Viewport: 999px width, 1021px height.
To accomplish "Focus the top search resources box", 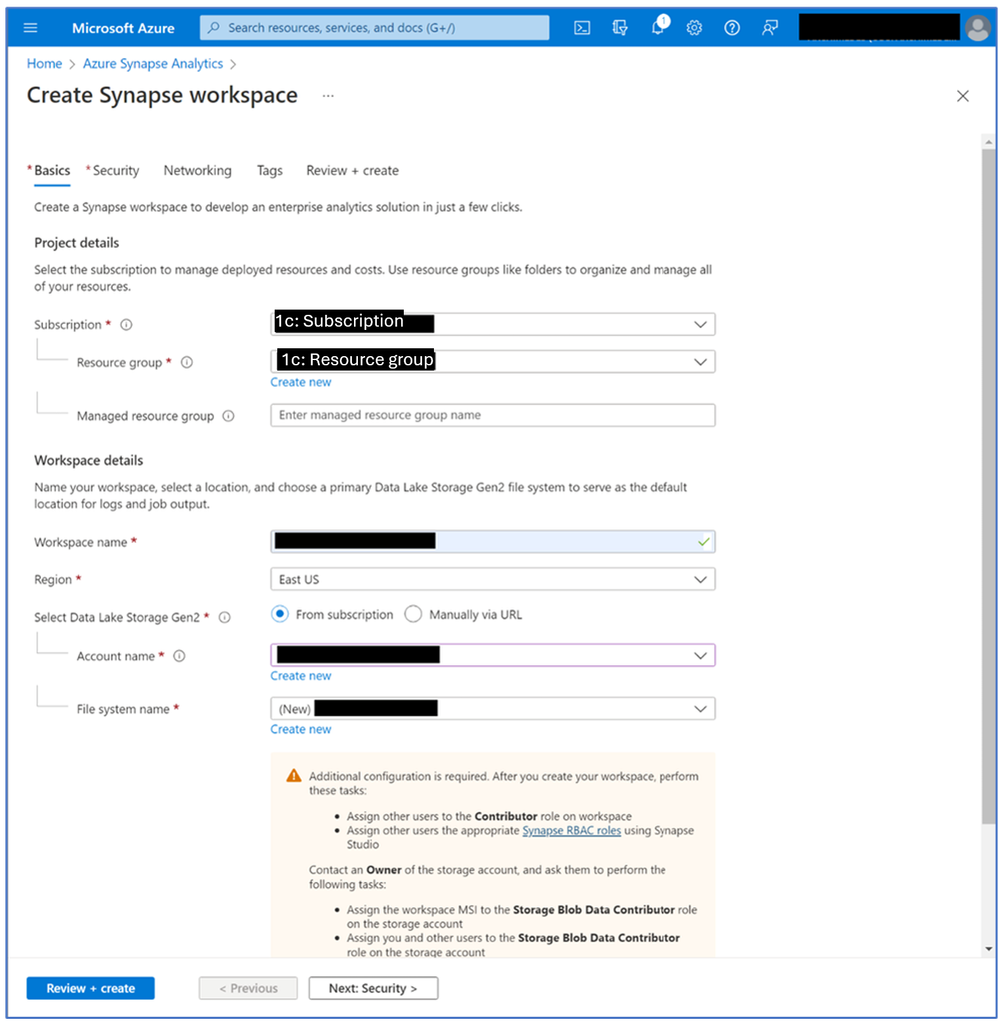I will [374, 28].
